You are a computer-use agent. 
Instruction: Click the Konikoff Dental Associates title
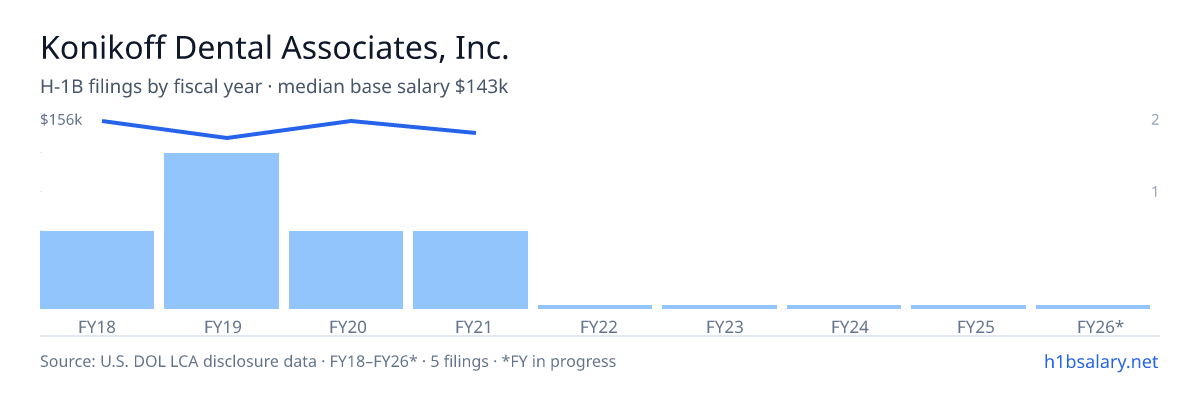275,47
